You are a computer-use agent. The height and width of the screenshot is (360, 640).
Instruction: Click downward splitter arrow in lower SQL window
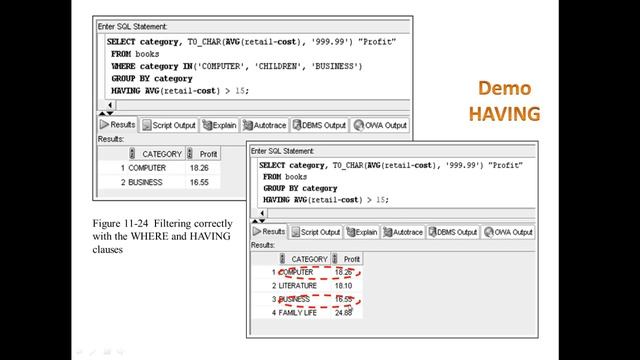tap(262, 221)
